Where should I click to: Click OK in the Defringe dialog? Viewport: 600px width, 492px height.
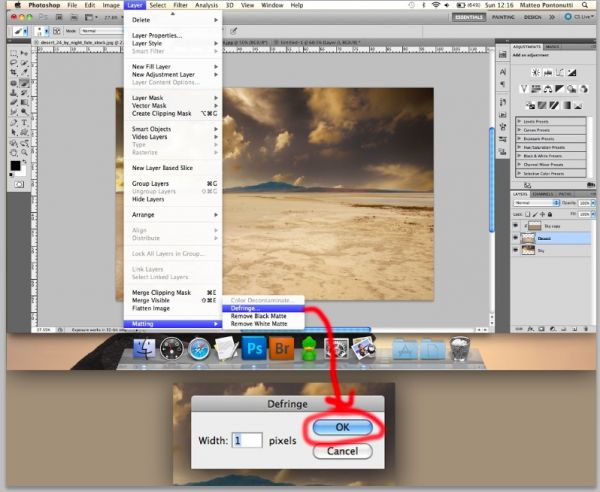click(x=342, y=427)
